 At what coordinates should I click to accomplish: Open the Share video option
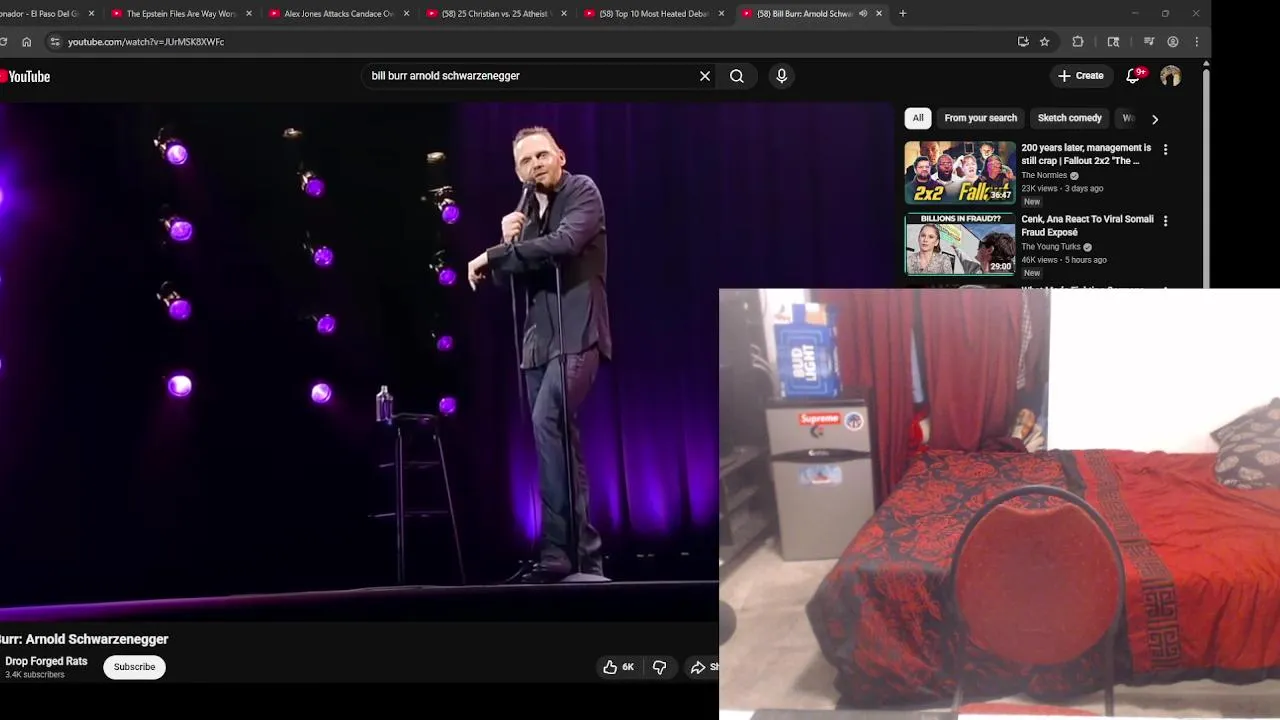click(x=703, y=667)
